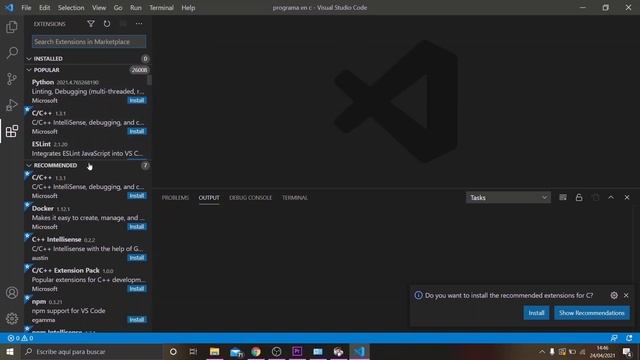This screenshot has height=360, width=640.
Task: Open the Search view in activity bar
Action: pyautogui.click(x=12, y=53)
